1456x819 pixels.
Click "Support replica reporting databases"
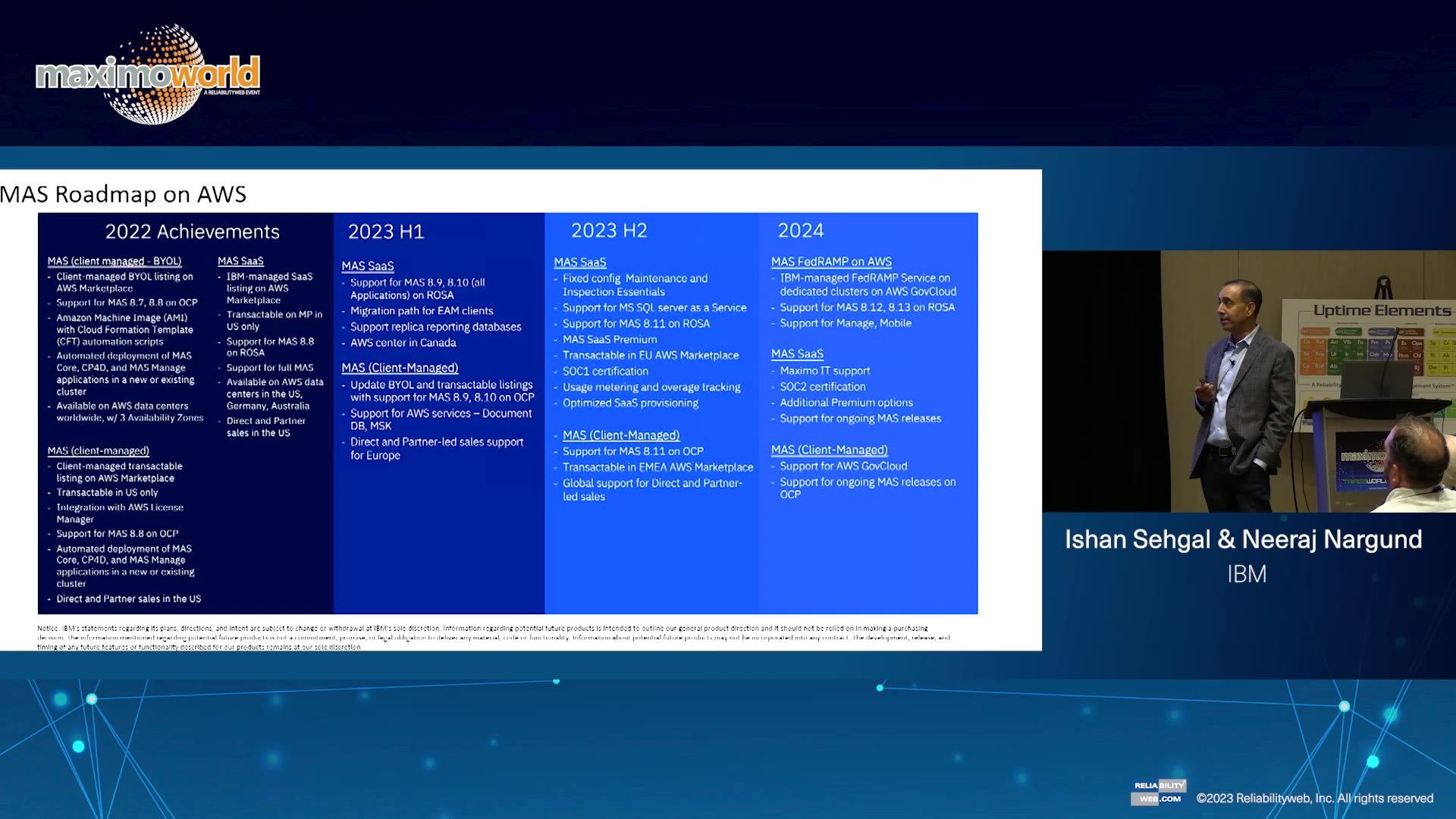coord(436,327)
